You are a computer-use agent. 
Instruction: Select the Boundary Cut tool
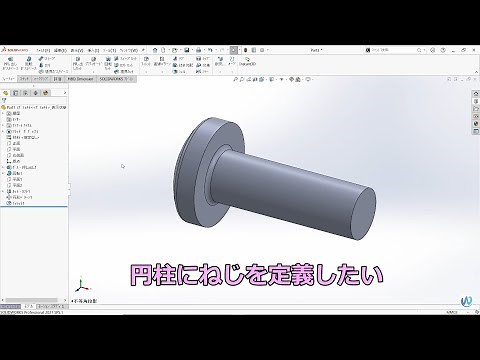[x=124, y=71]
